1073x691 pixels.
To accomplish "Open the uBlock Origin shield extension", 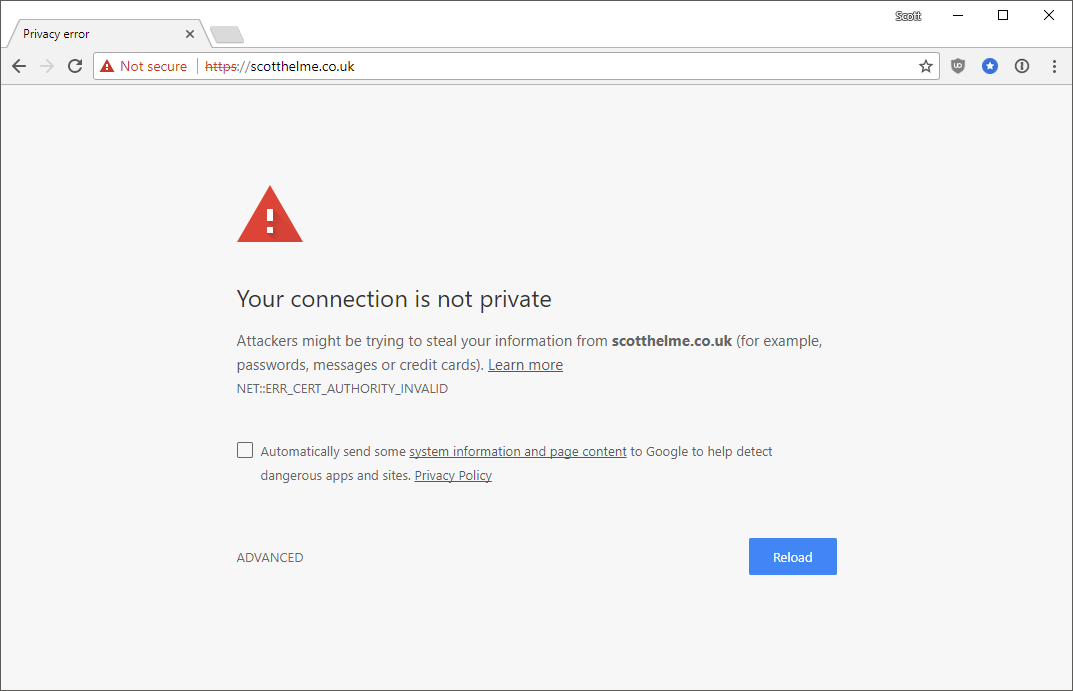I will (x=957, y=66).
